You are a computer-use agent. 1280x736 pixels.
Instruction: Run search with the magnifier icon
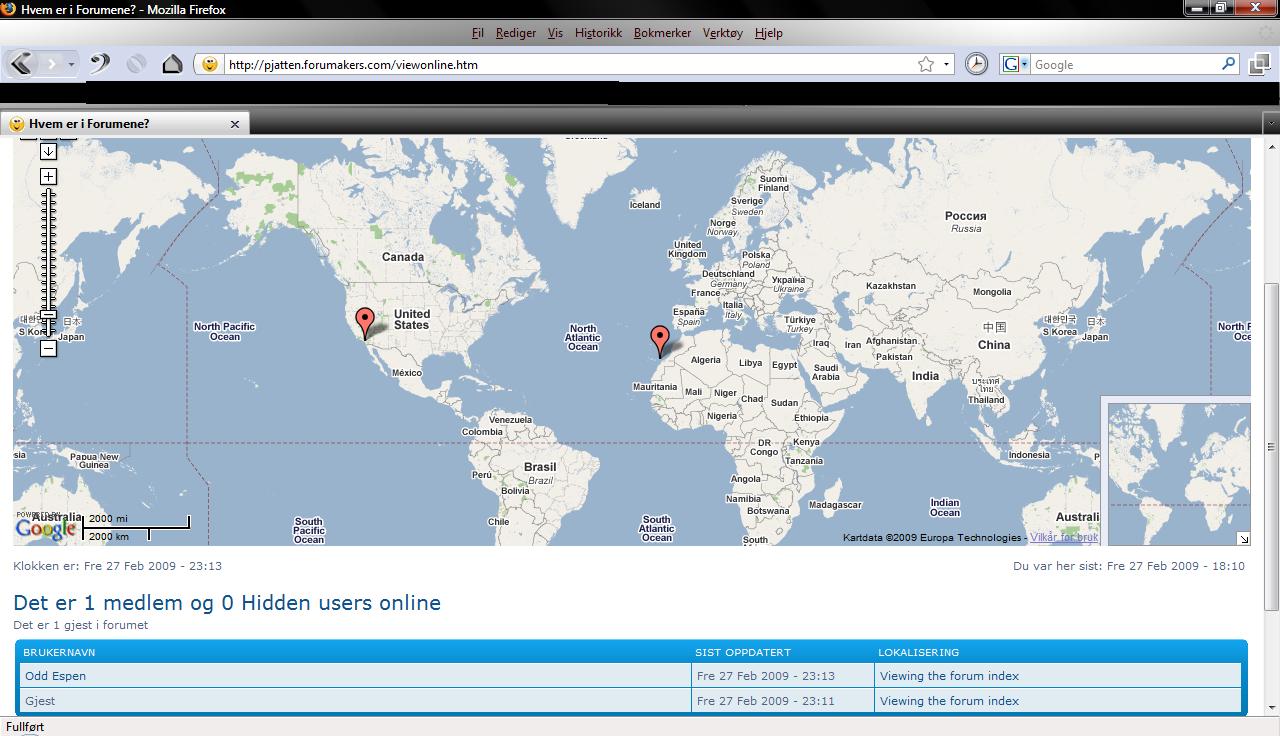point(1229,64)
